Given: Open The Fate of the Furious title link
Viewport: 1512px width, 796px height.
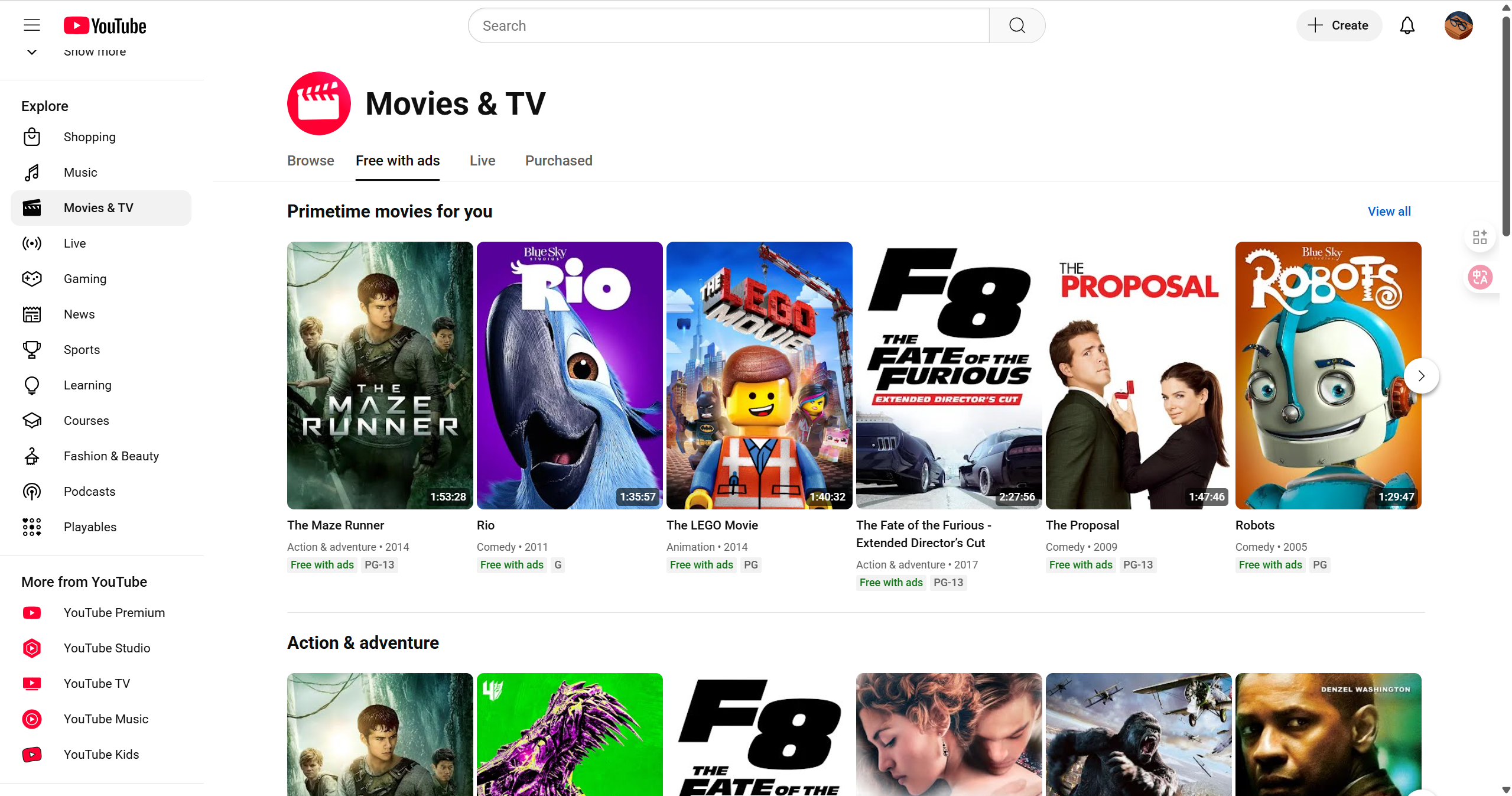Looking at the screenshot, I should 924,534.
